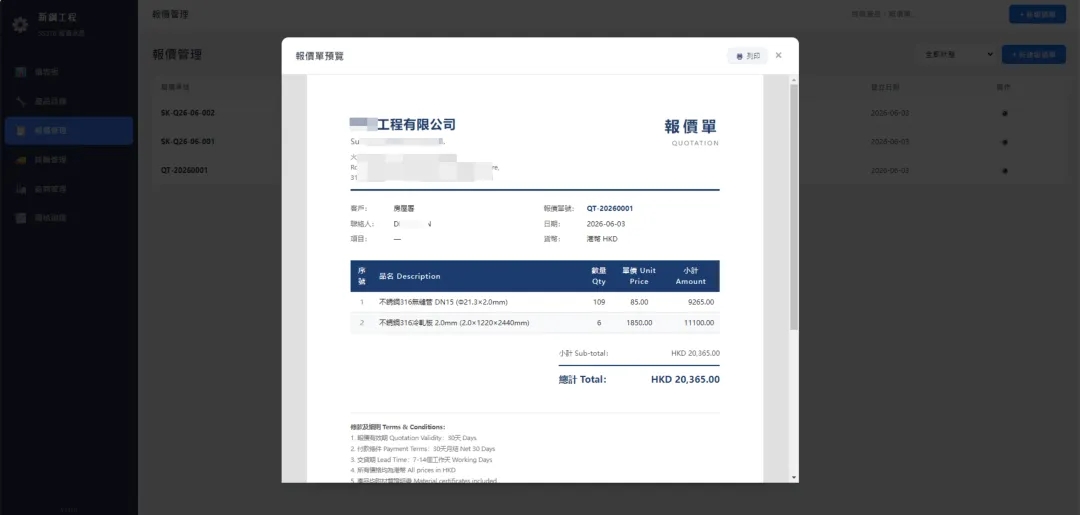Click the blue add button in the top header bar
Viewport: 1080px width, 515px height.
pos(1037,14)
